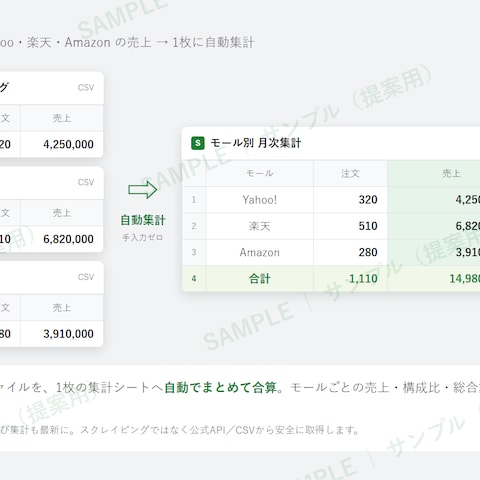
Task: Click the order count 280
Action: coord(368,252)
